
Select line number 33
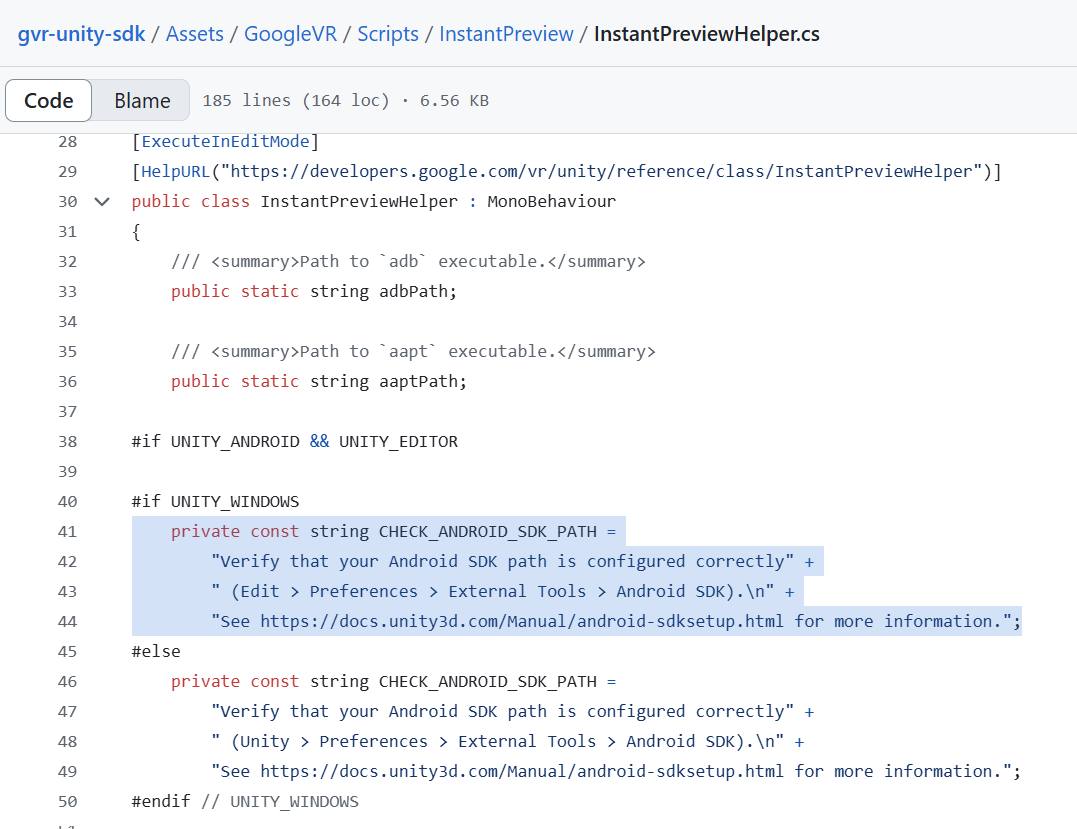coord(67,291)
